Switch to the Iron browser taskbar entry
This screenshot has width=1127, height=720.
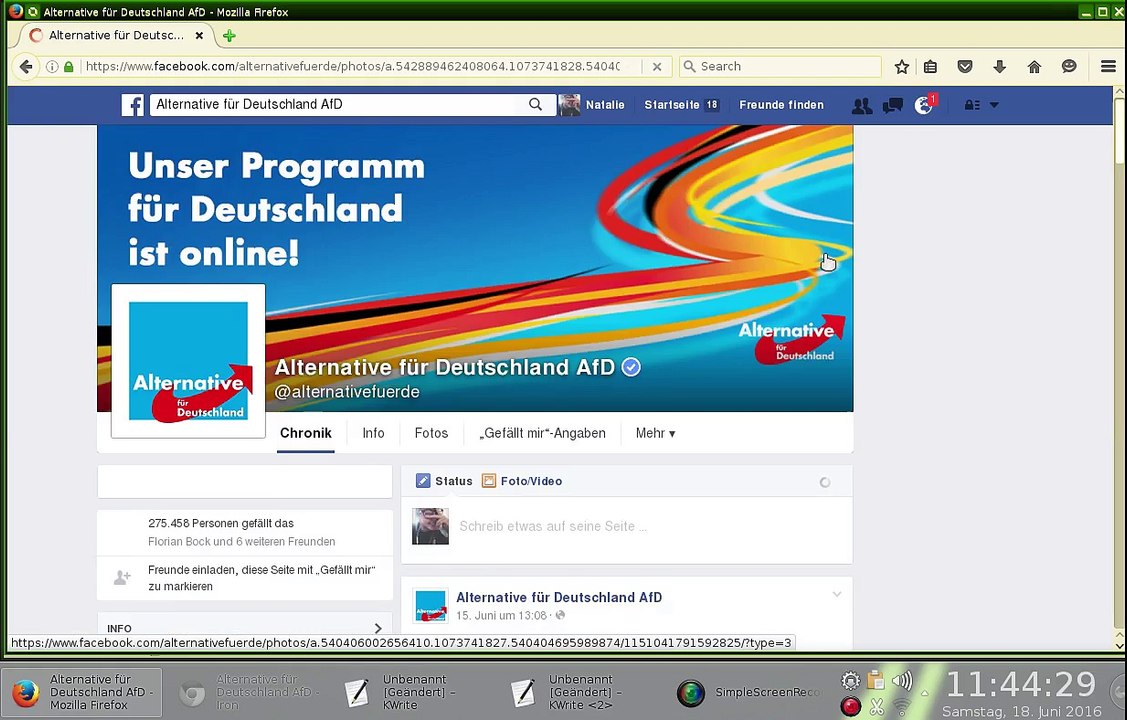[x=248, y=692]
